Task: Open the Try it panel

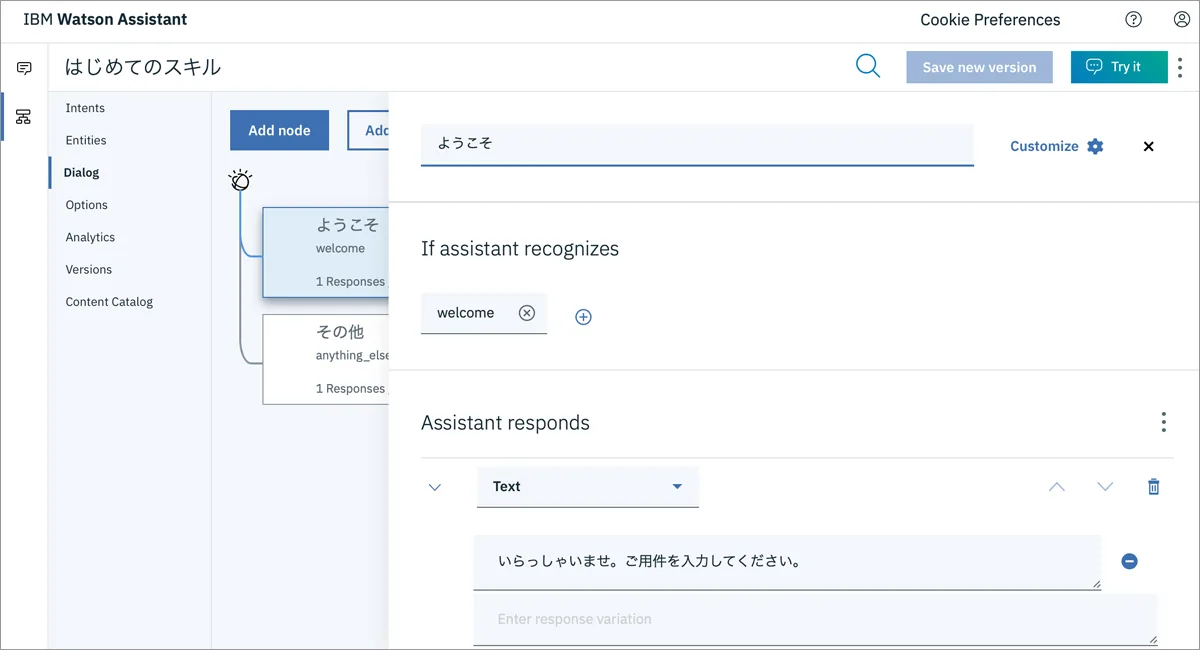Action: (1119, 67)
